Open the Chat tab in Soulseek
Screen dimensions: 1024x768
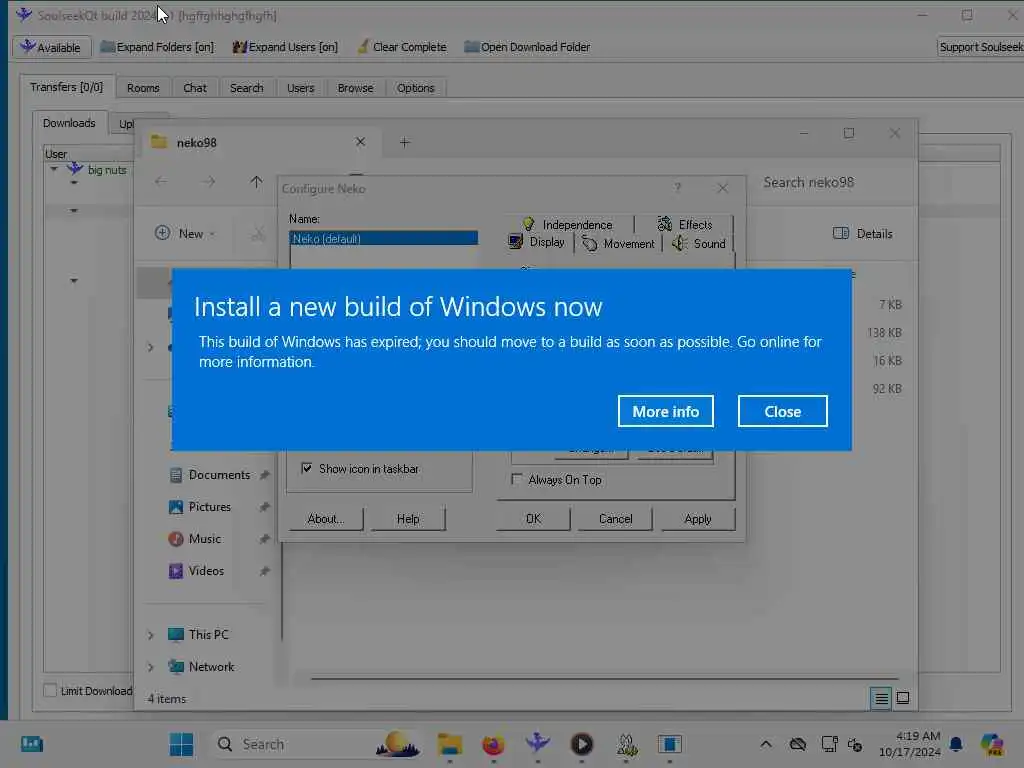coord(195,88)
